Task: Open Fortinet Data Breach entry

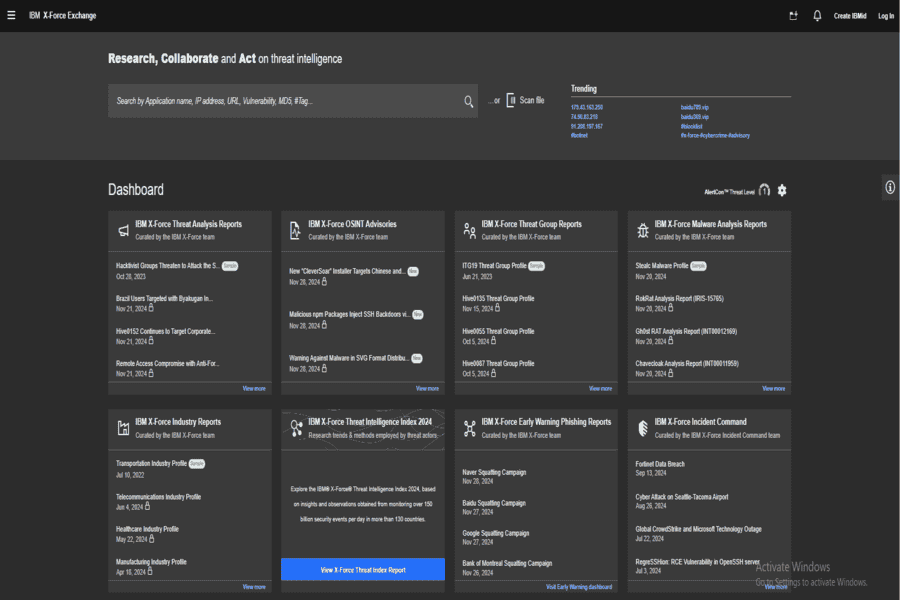Action: pos(660,464)
